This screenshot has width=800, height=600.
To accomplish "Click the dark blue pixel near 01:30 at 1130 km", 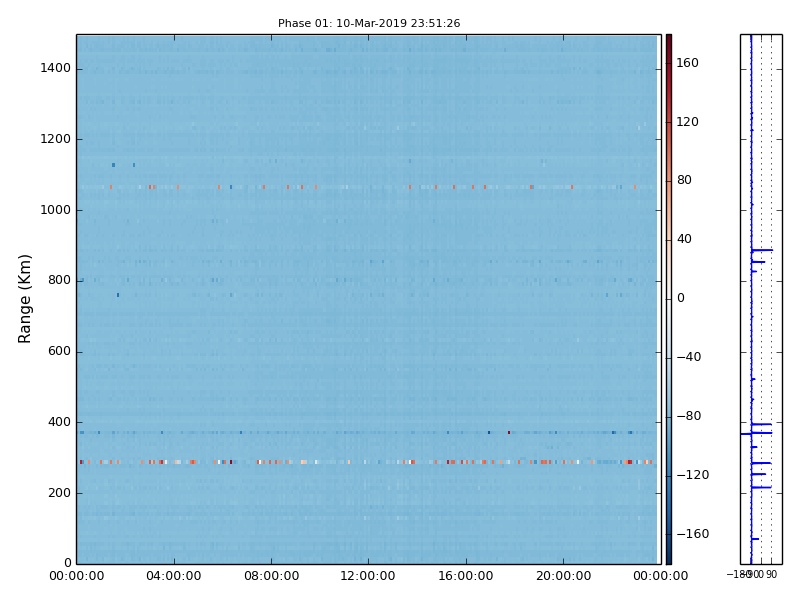I will tap(113, 165).
